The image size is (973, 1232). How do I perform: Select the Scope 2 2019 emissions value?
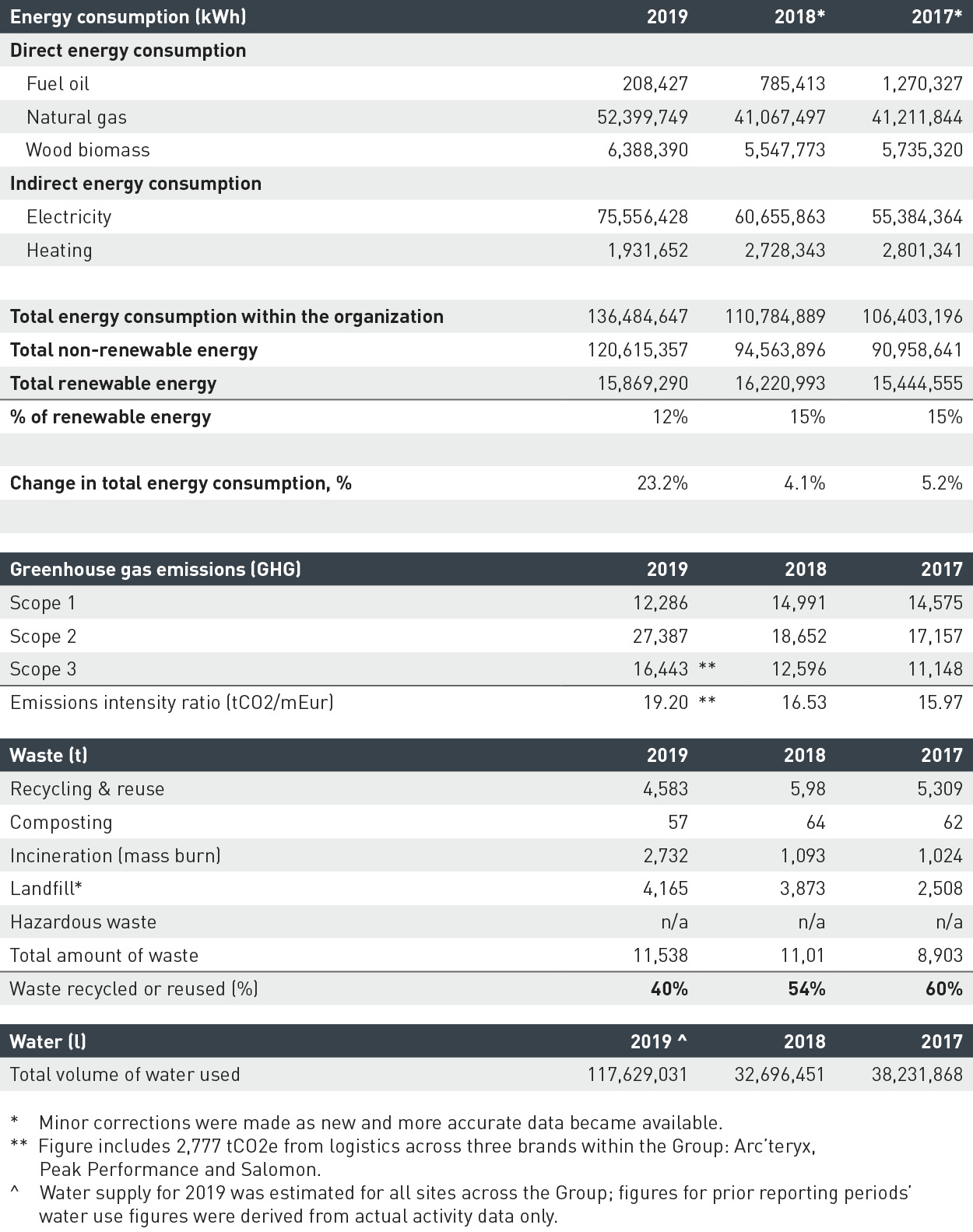(660, 637)
